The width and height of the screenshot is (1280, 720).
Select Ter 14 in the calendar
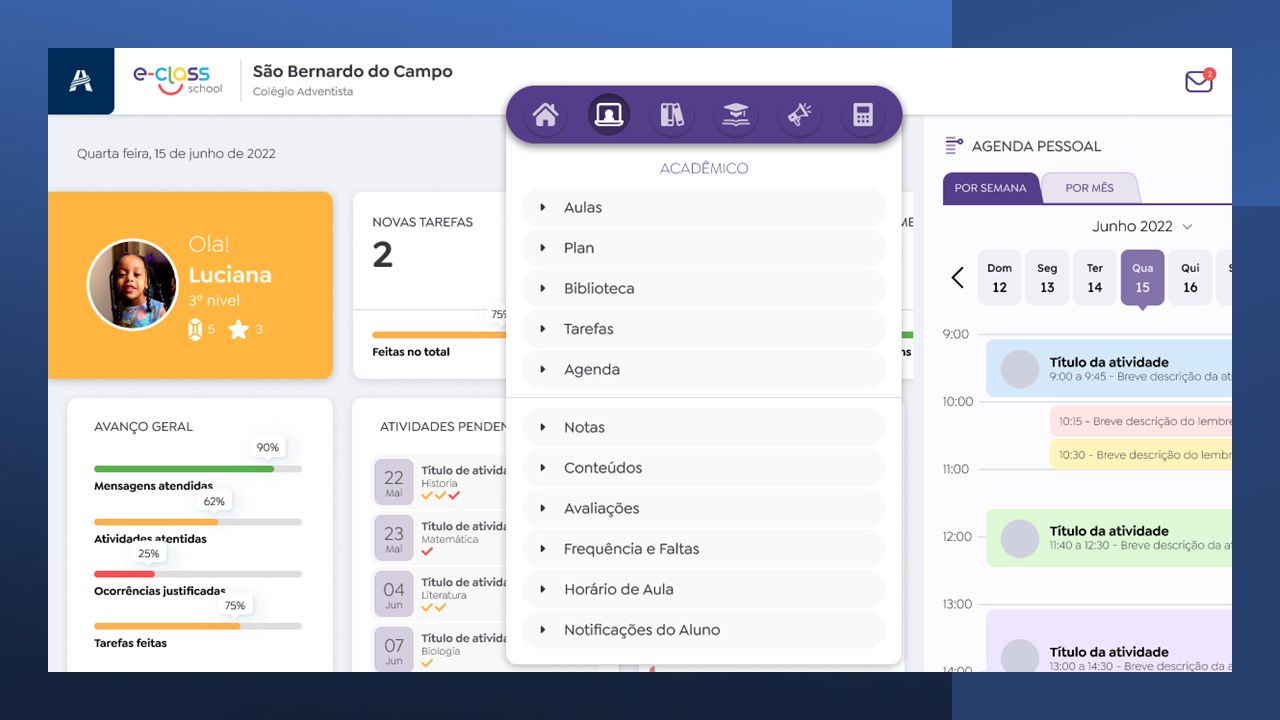(x=1095, y=277)
